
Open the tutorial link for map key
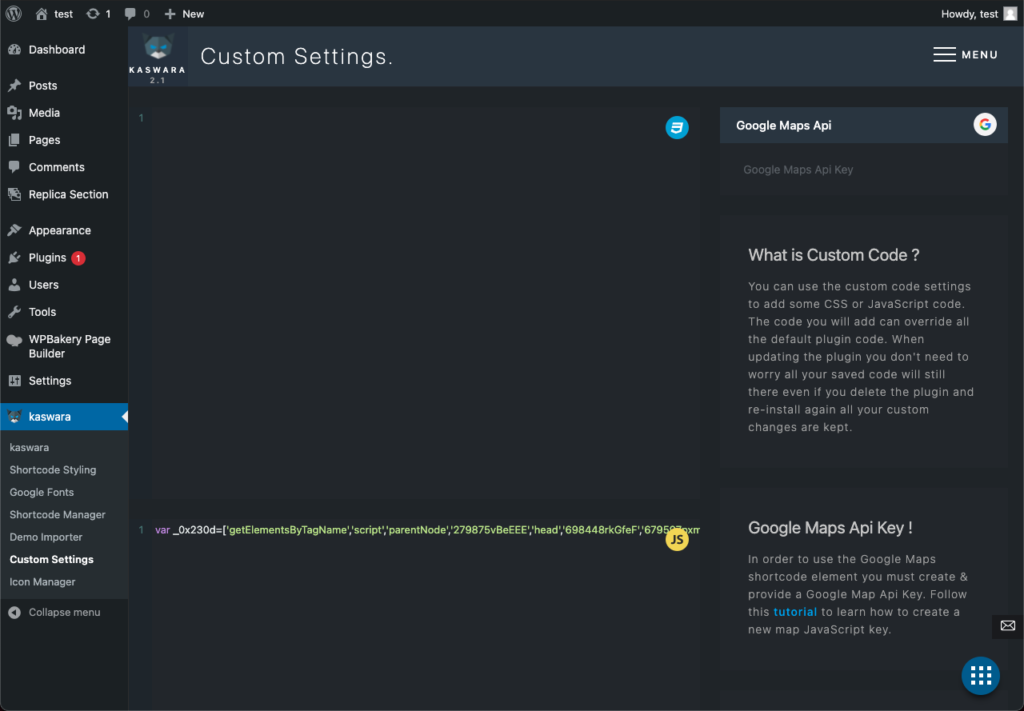click(795, 612)
